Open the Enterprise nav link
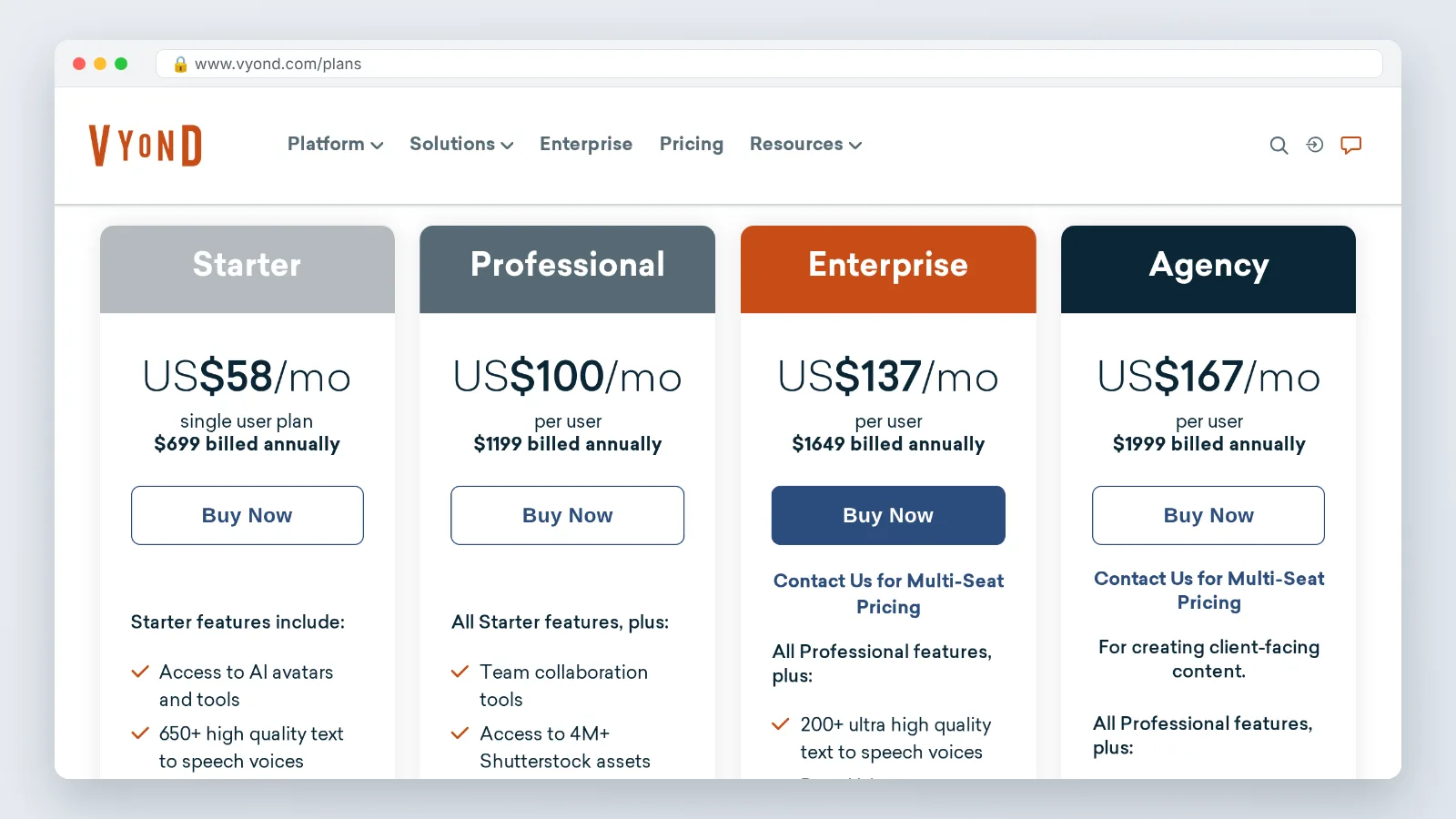1456x819 pixels. click(586, 144)
